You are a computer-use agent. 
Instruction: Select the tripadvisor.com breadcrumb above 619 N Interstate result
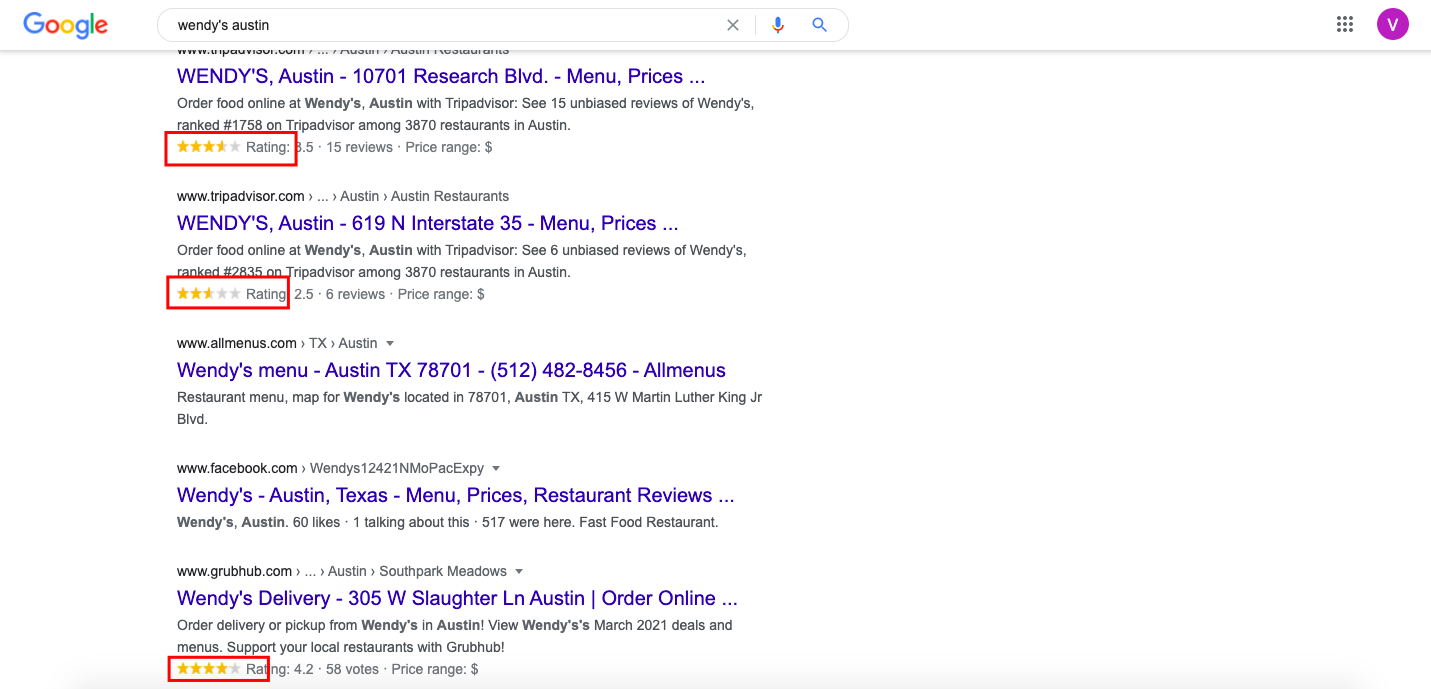click(343, 196)
